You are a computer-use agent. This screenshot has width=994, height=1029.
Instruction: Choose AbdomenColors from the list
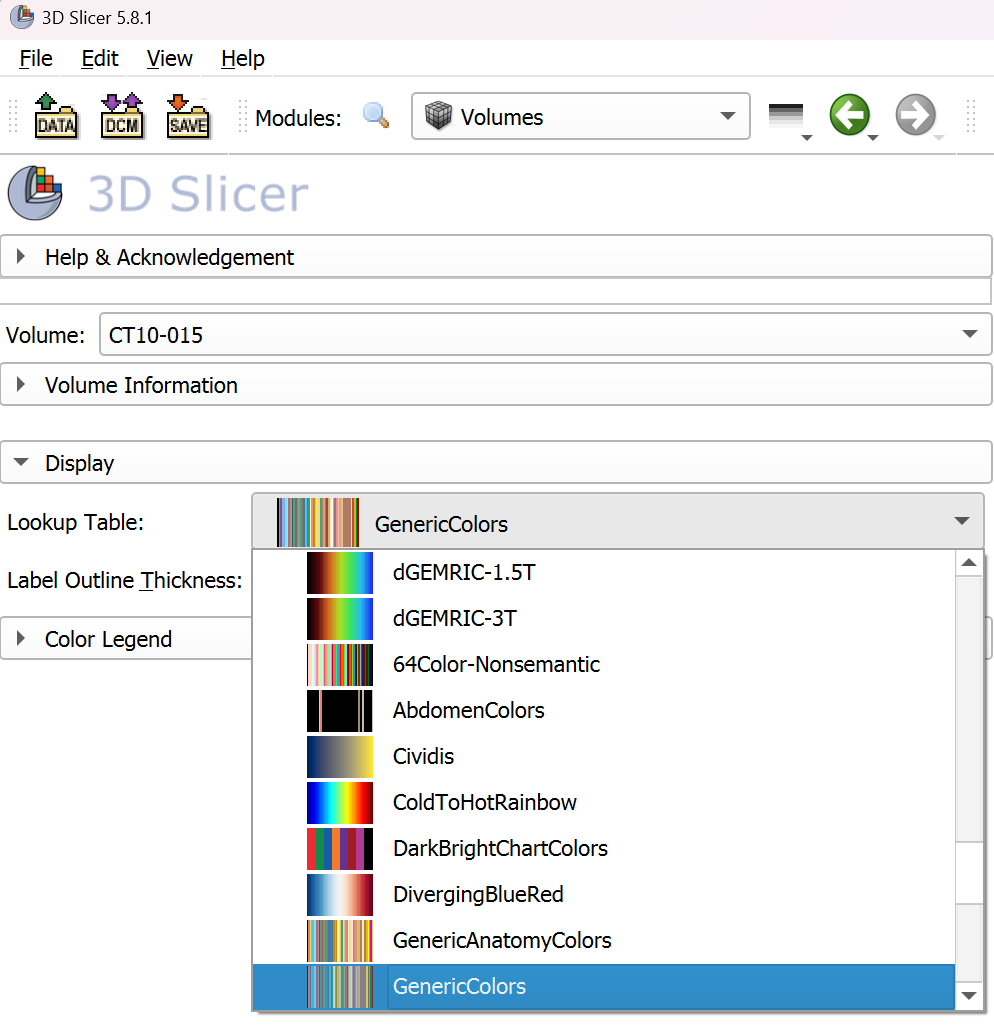(x=604, y=710)
